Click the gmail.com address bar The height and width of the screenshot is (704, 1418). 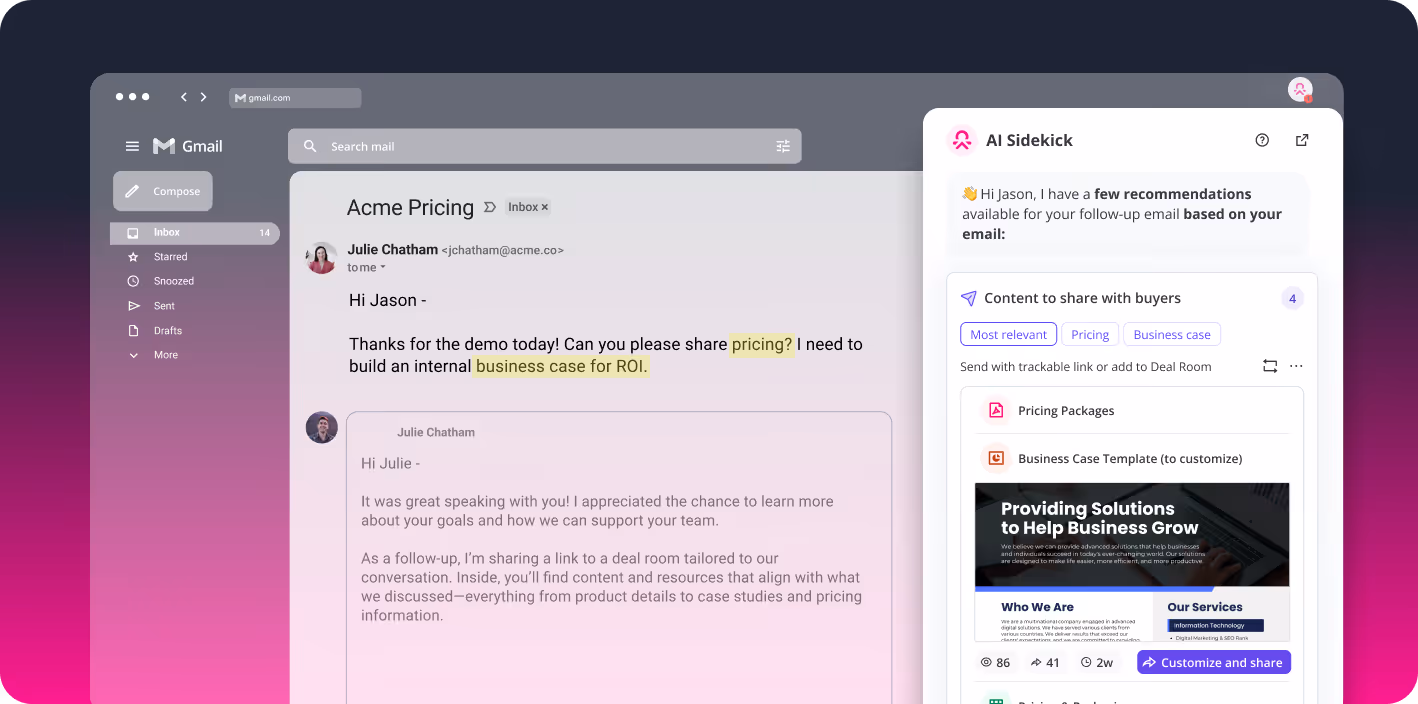click(x=295, y=98)
